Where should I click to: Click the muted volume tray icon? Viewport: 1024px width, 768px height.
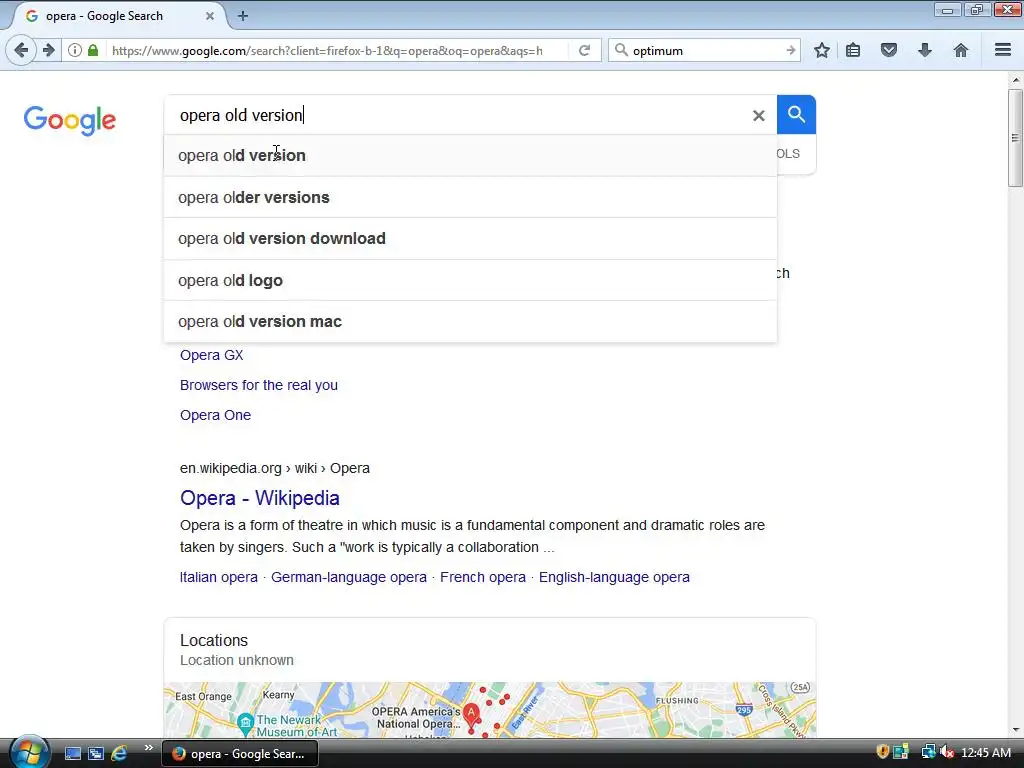[947, 752]
